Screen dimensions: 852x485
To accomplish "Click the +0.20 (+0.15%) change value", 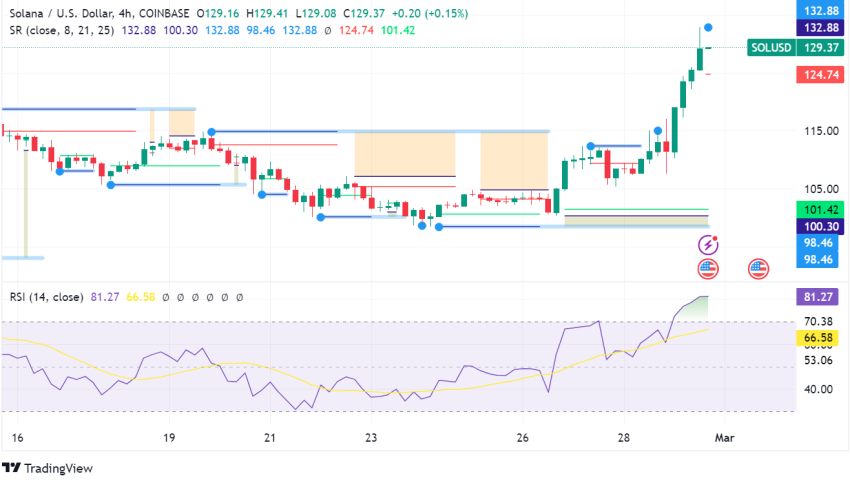I will [x=430, y=14].
